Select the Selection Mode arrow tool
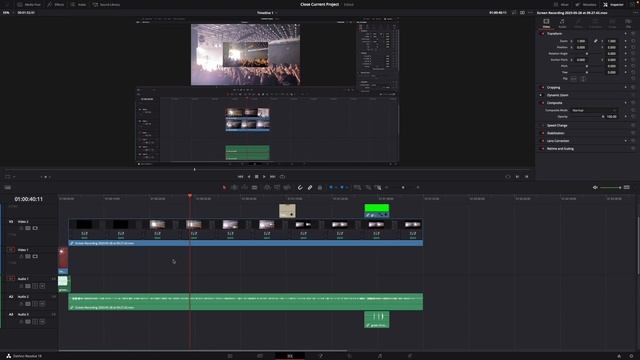Image resolution: width=640 pixels, height=360 pixels. click(x=224, y=187)
